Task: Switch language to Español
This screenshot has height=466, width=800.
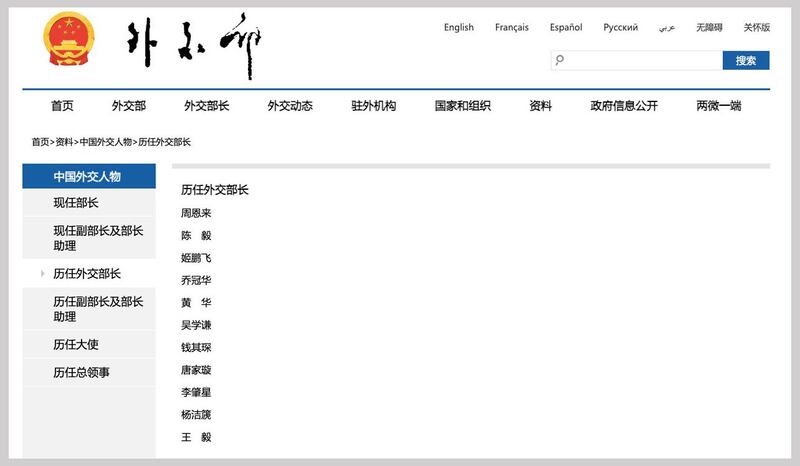Action: coord(566,28)
